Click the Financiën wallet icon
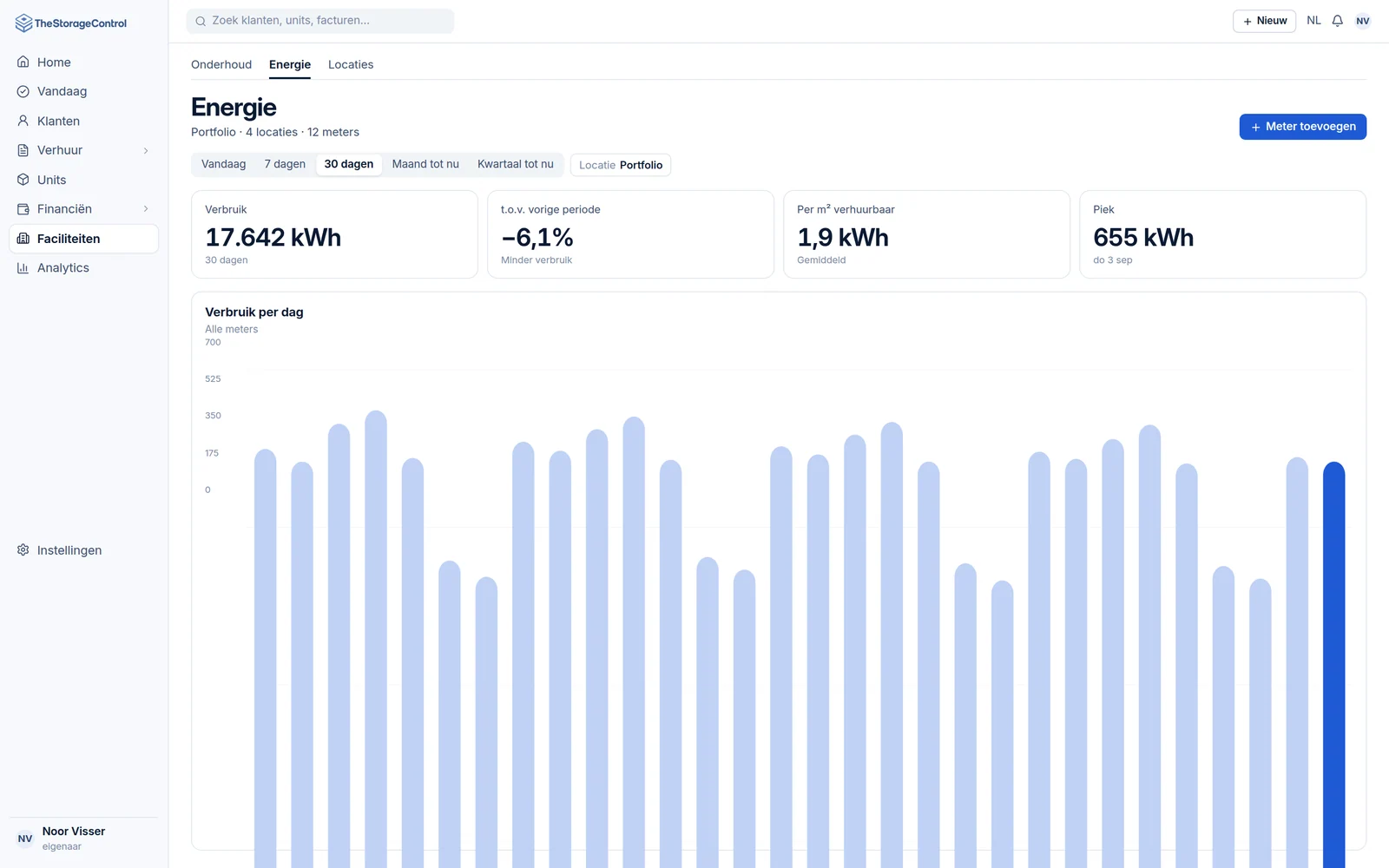The width and height of the screenshot is (1389, 868). 23,209
